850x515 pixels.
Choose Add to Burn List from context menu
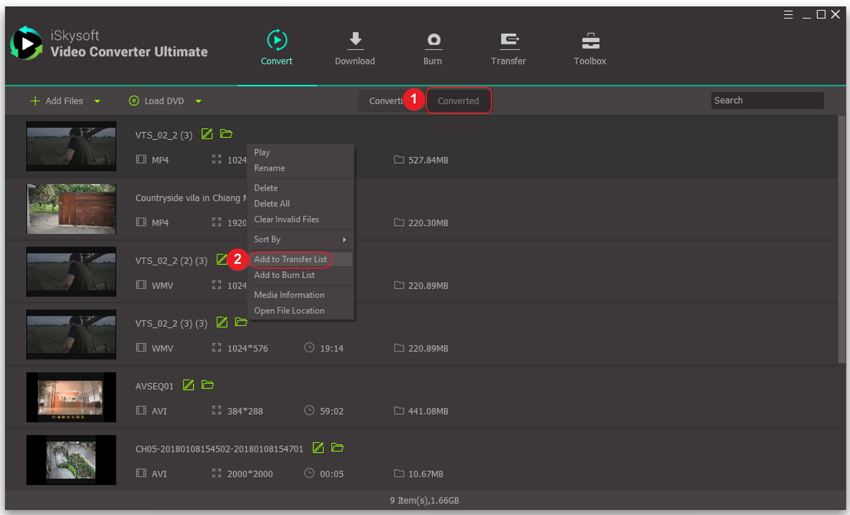coord(284,275)
